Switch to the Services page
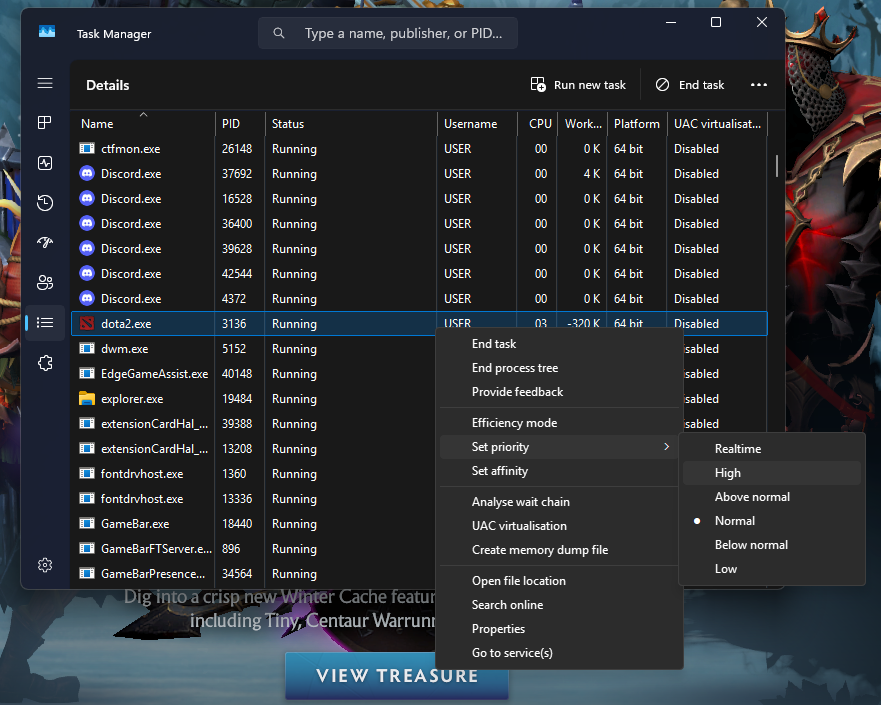This screenshot has height=705, width=881. point(44,362)
